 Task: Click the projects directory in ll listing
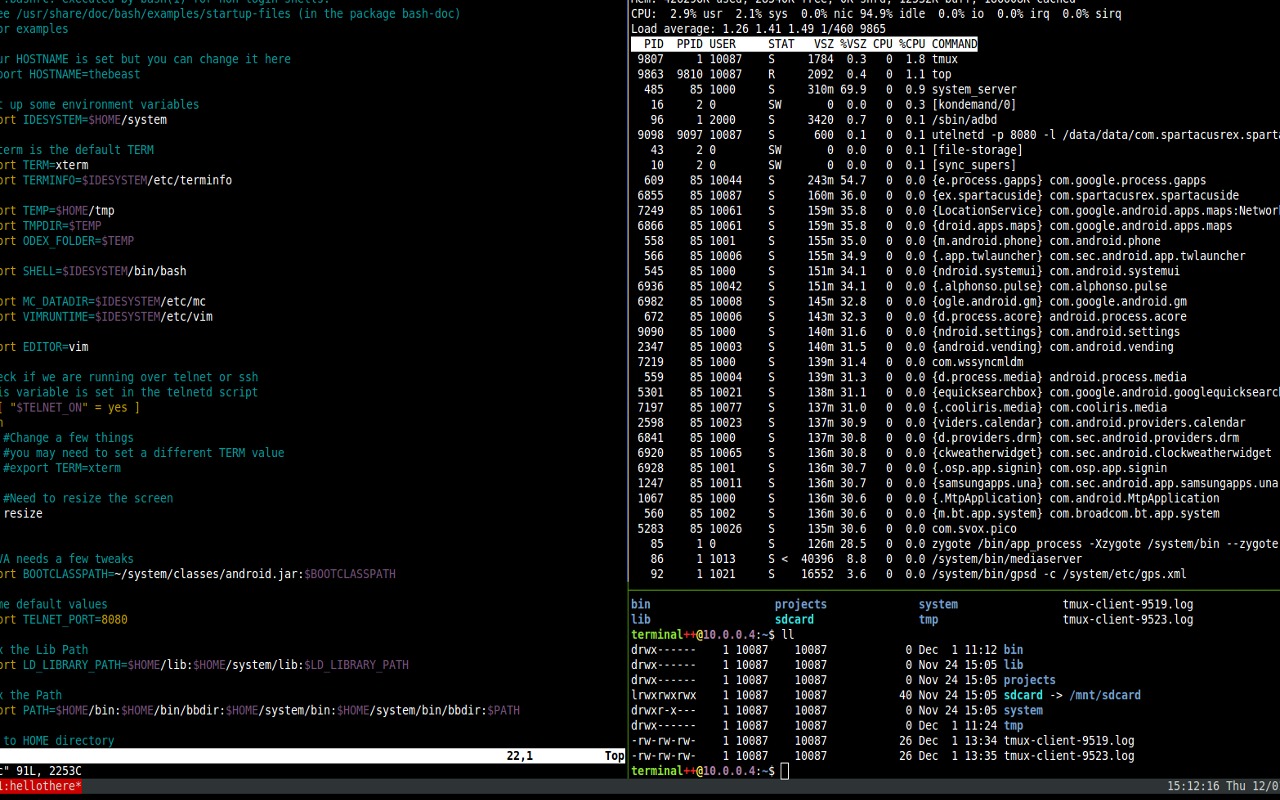click(x=1029, y=680)
